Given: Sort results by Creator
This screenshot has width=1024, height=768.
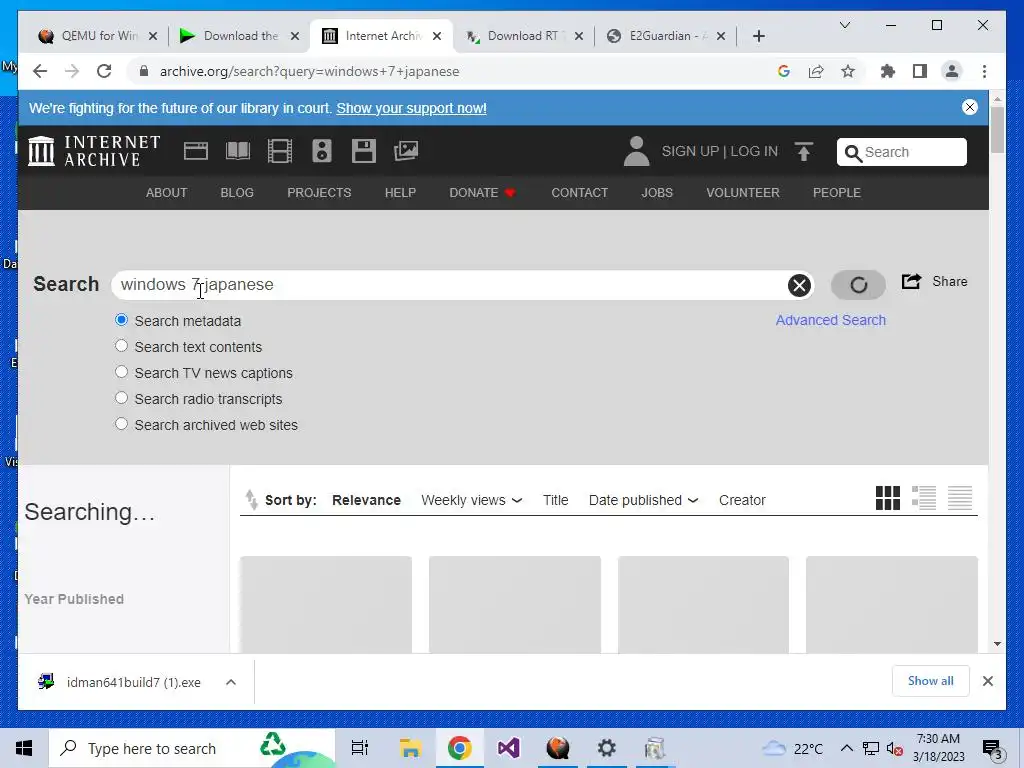Looking at the screenshot, I should pyautogui.click(x=742, y=500).
